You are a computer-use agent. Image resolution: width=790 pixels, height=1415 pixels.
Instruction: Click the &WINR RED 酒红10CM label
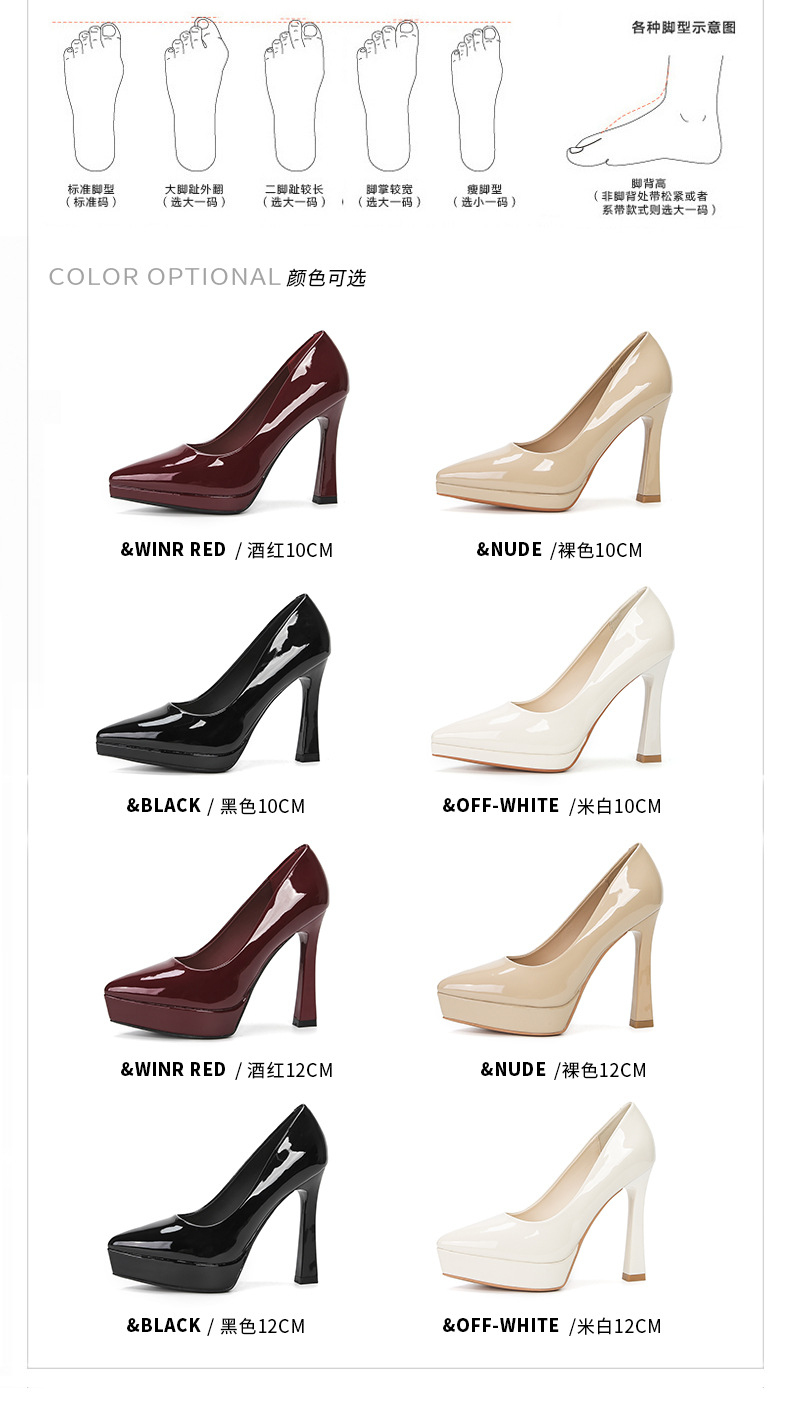click(226, 550)
